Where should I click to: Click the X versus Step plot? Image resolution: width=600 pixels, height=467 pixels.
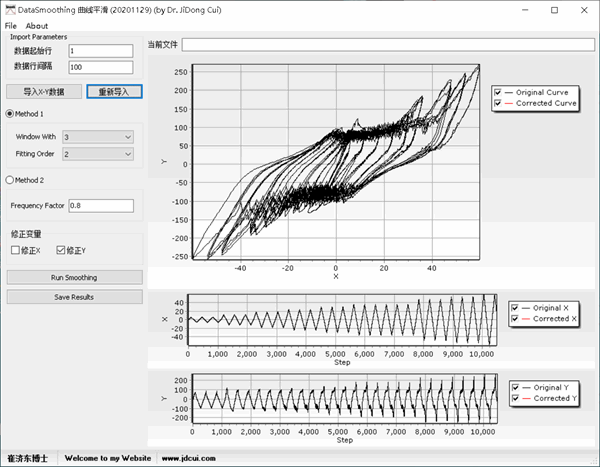342,320
